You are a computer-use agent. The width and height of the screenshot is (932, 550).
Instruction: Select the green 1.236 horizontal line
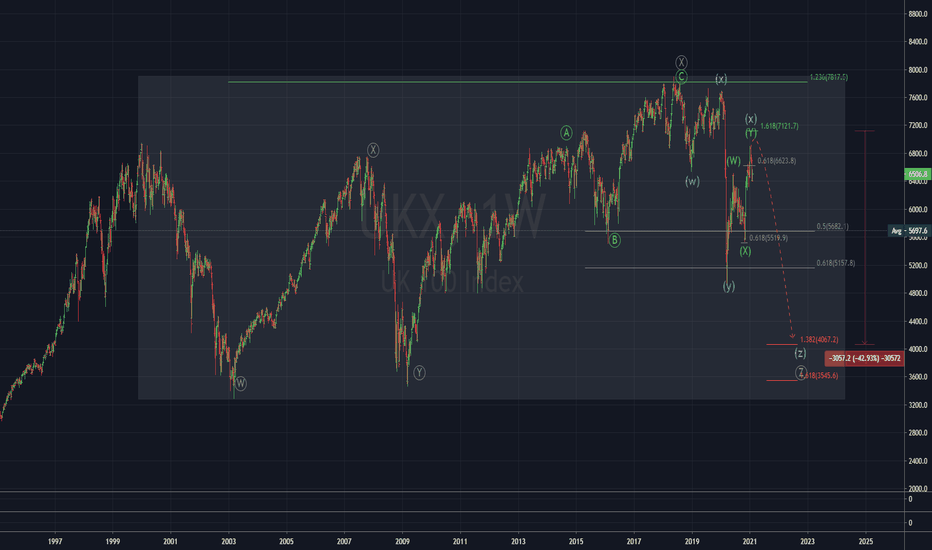pos(518,82)
